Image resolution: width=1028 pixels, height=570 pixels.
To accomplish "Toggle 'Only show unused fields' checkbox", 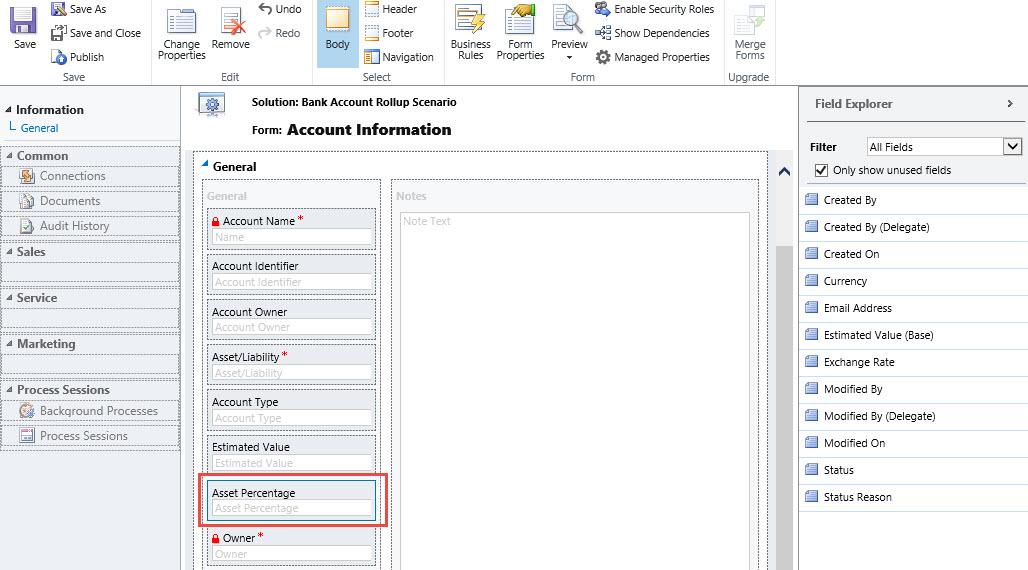I will click(x=822, y=170).
